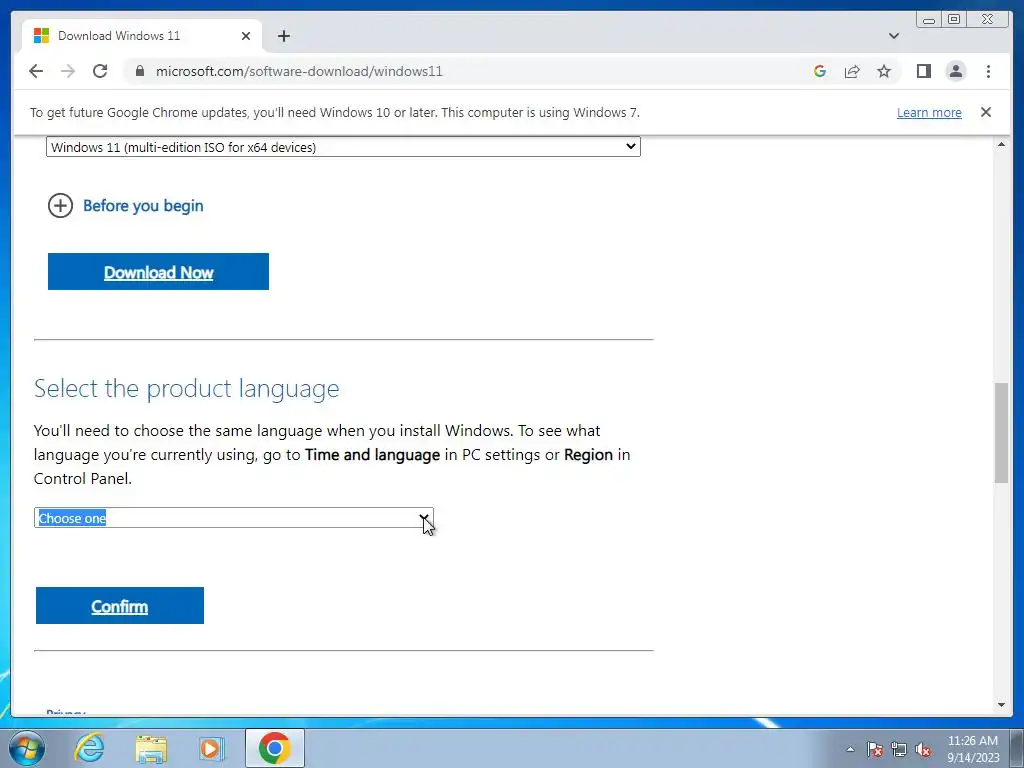Share this page via share icon
Screen dimensions: 1024x768
tap(852, 71)
